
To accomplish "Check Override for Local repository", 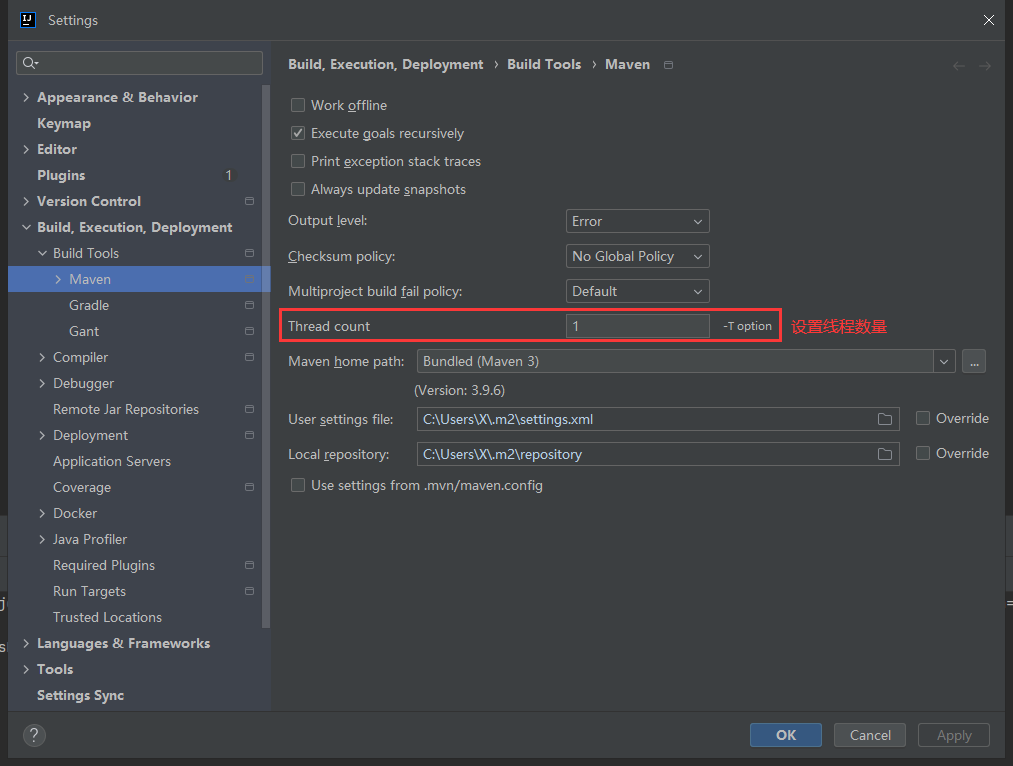I will point(923,453).
